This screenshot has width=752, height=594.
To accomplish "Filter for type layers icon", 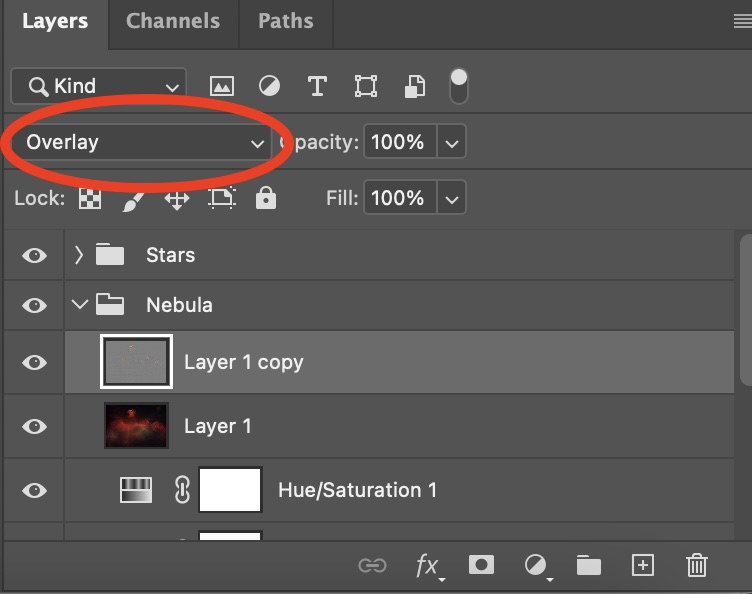I will pyautogui.click(x=317, y=86).
